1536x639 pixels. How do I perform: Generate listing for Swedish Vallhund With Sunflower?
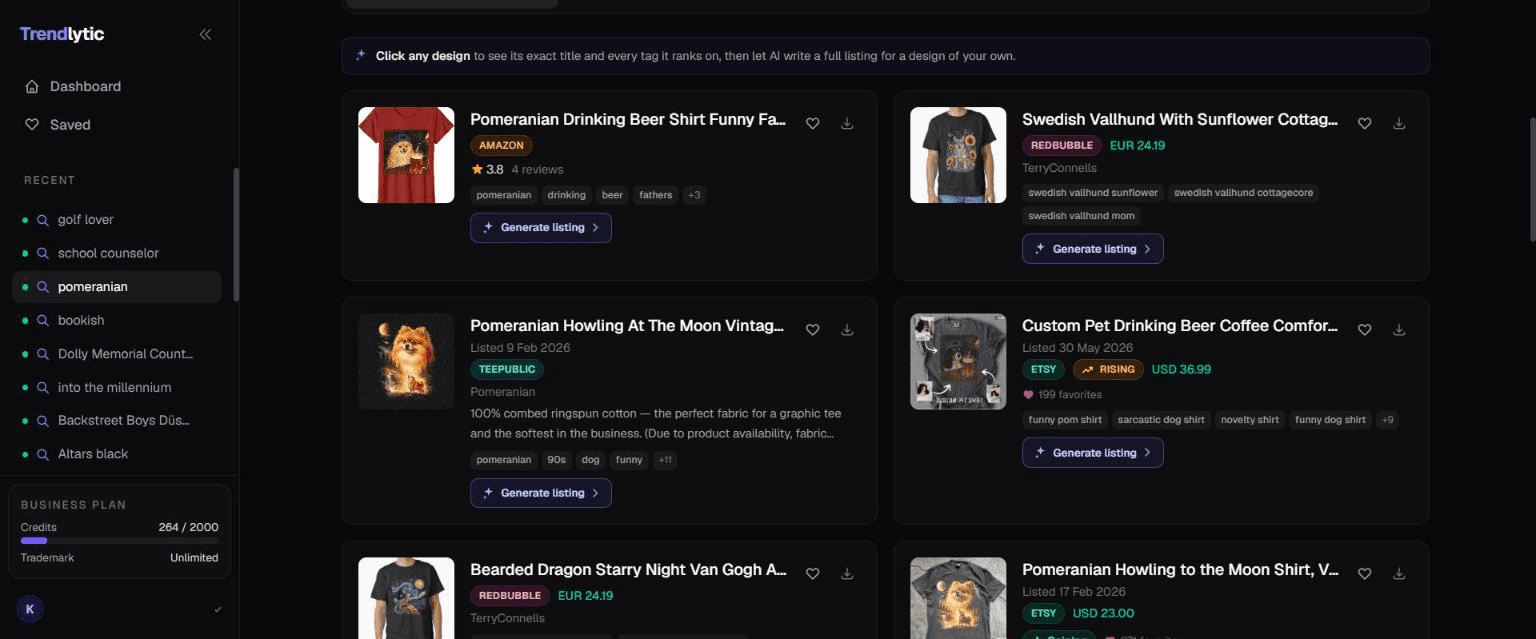point(1093,249)
